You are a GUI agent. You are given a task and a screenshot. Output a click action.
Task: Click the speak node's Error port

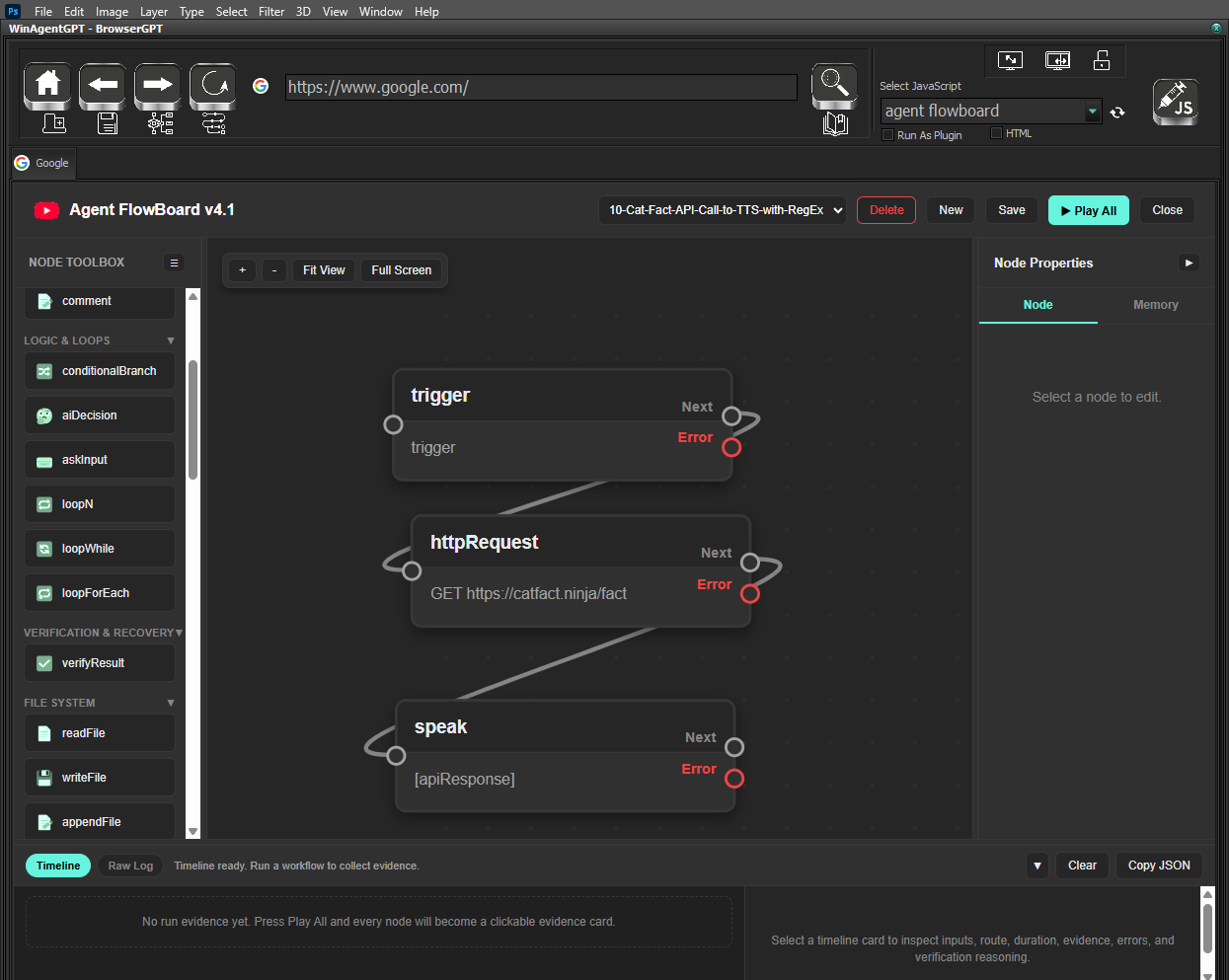734,779
